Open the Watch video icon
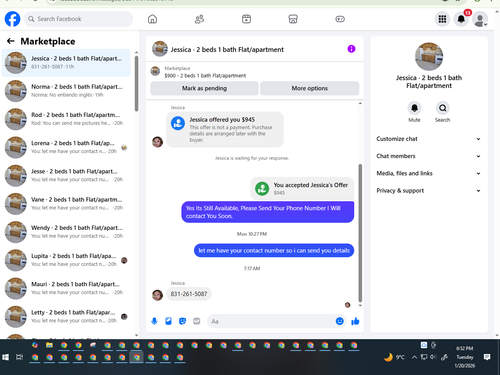The height and width of the screenshot is (375, 500). 246,19
